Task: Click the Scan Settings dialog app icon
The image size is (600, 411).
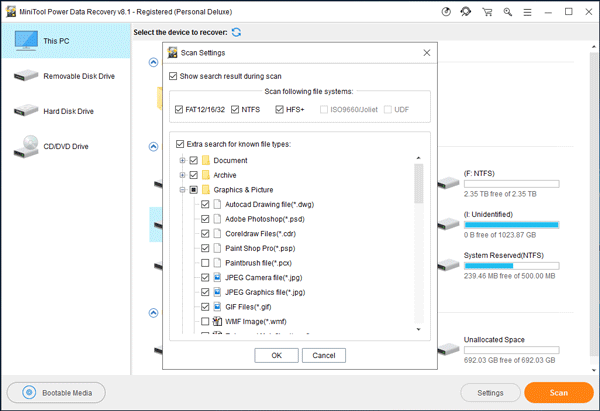Action: point(173,52)
